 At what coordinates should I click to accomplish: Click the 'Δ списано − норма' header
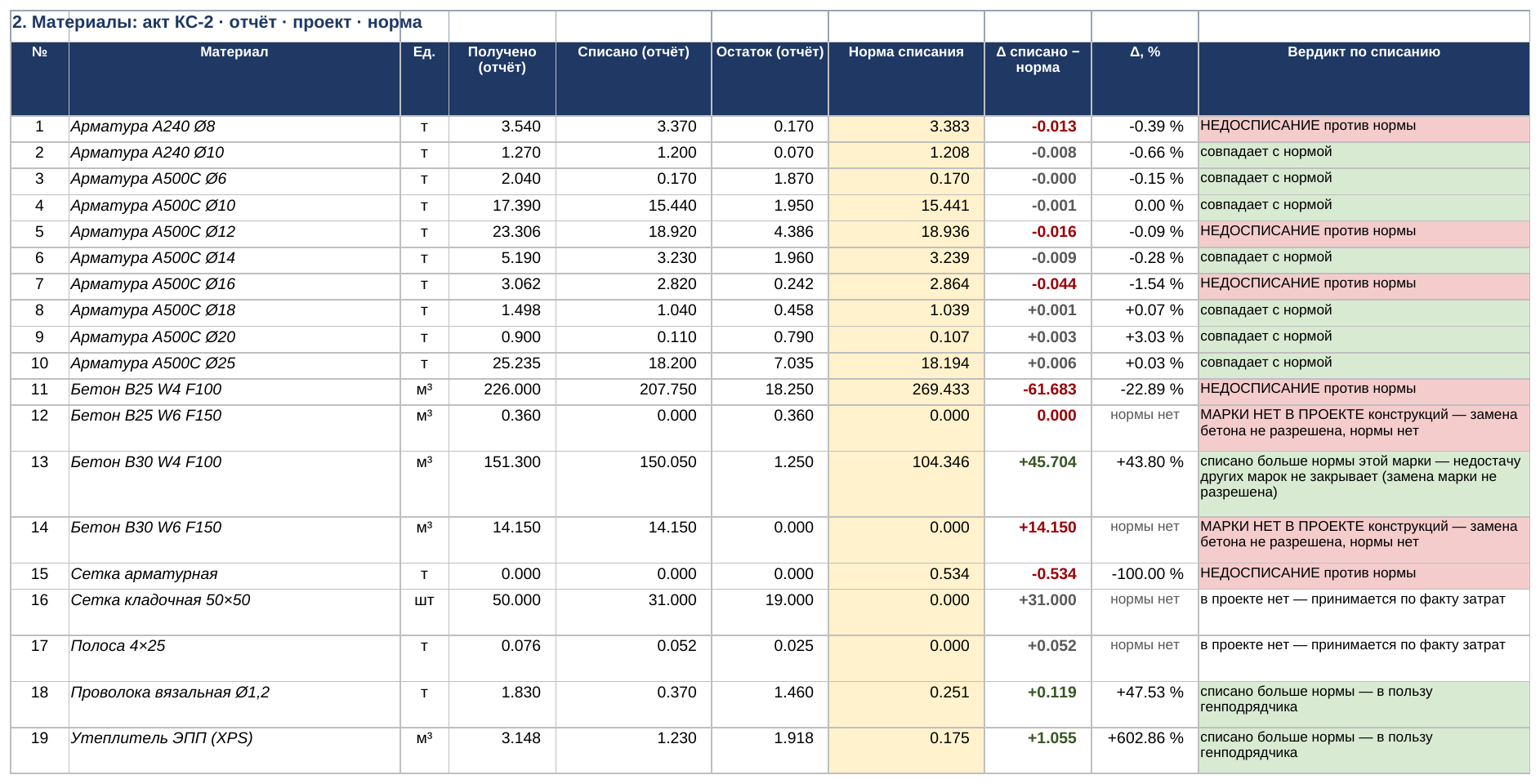pos(1038,79)
